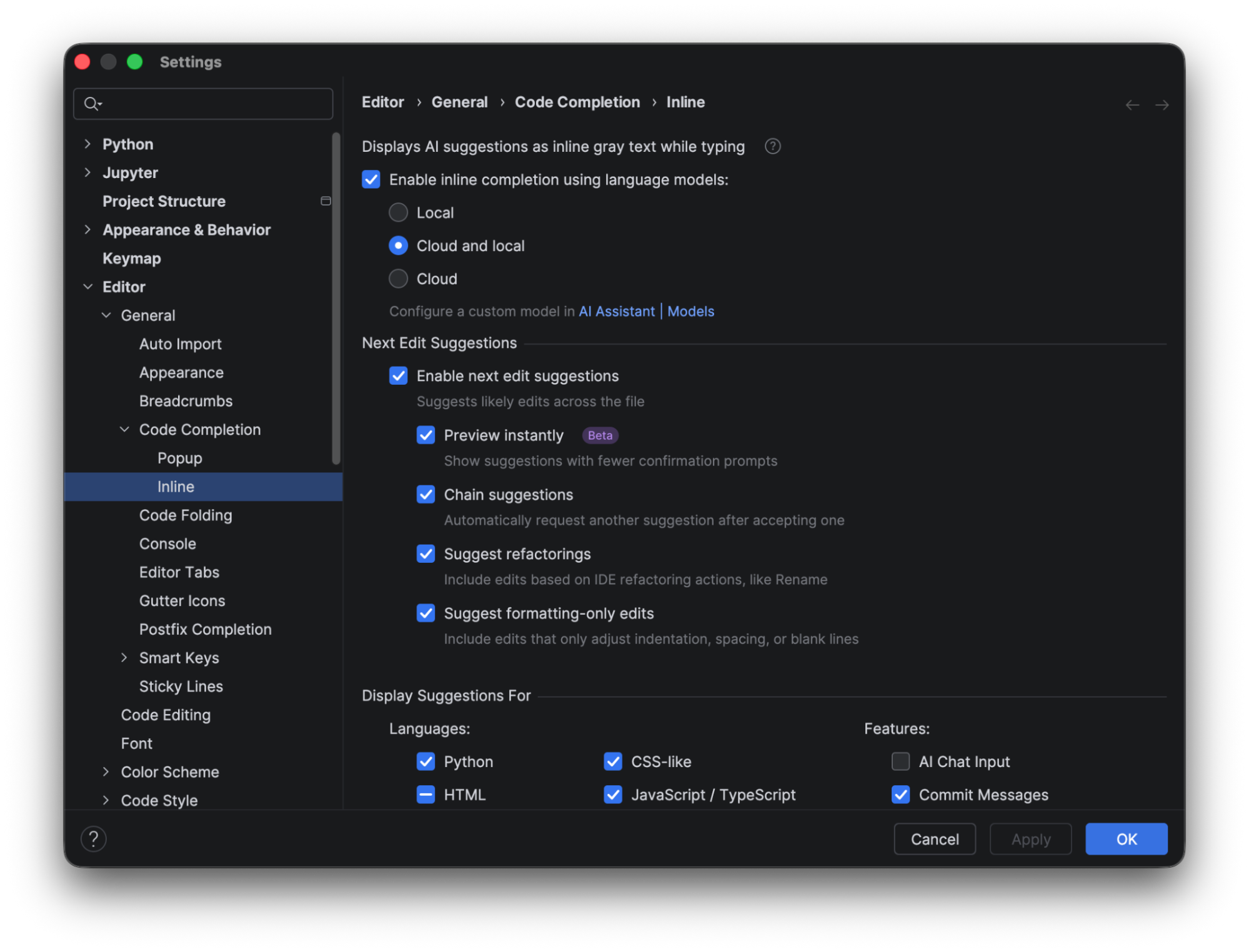Navigate forward with the right arrow icon
This screenshot has width=1249, height=952.
point(1162,105)
